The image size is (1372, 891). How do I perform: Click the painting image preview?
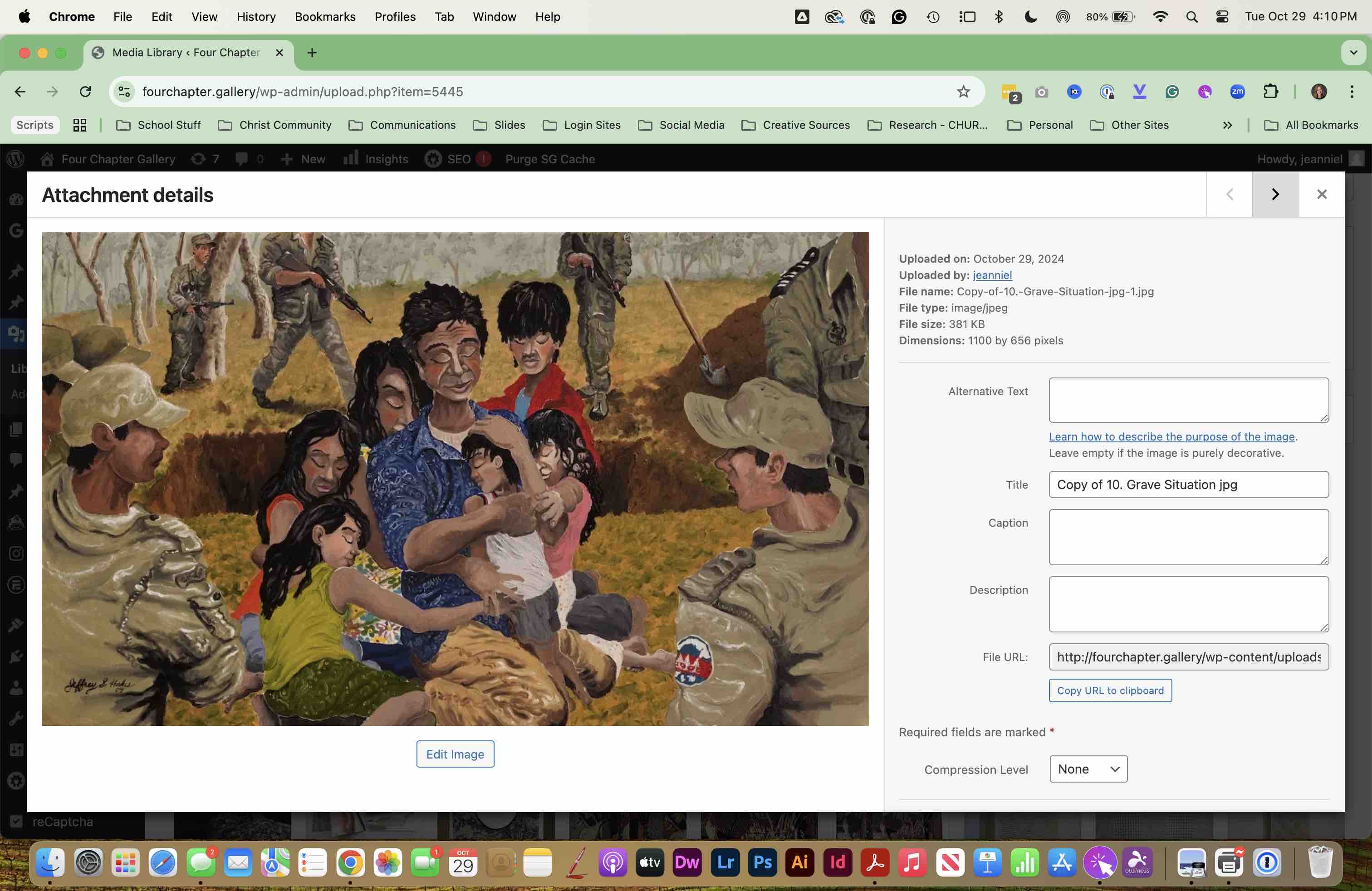pyautogui.click(x=455, y=479)
